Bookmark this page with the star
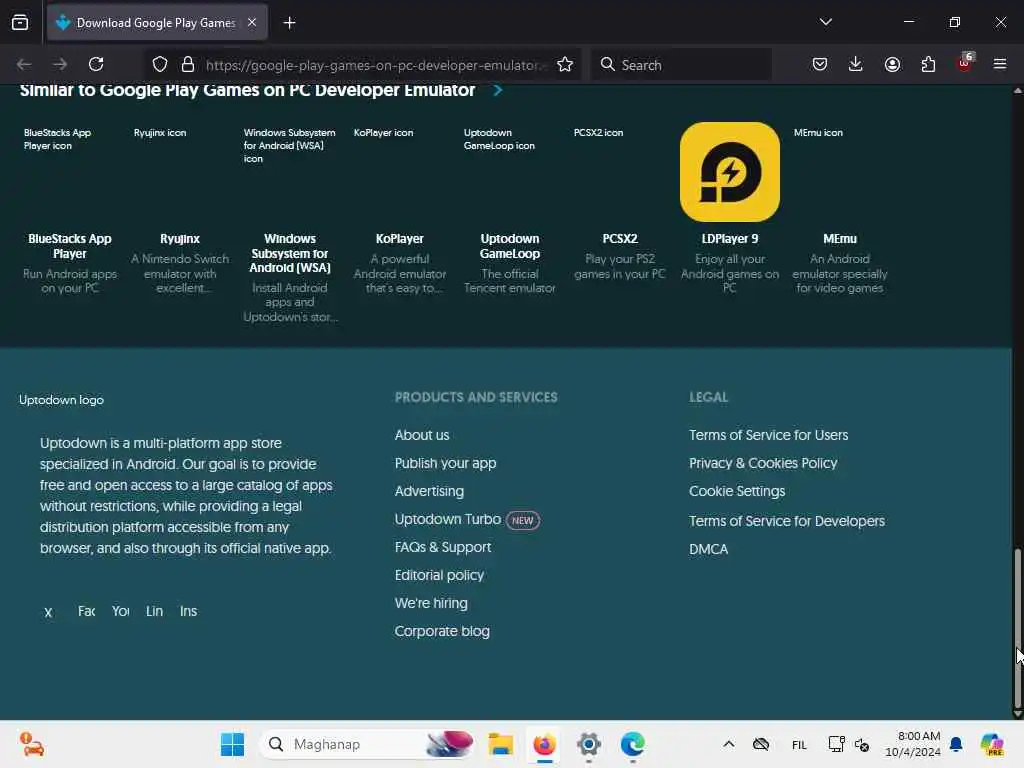 (565, 64)
